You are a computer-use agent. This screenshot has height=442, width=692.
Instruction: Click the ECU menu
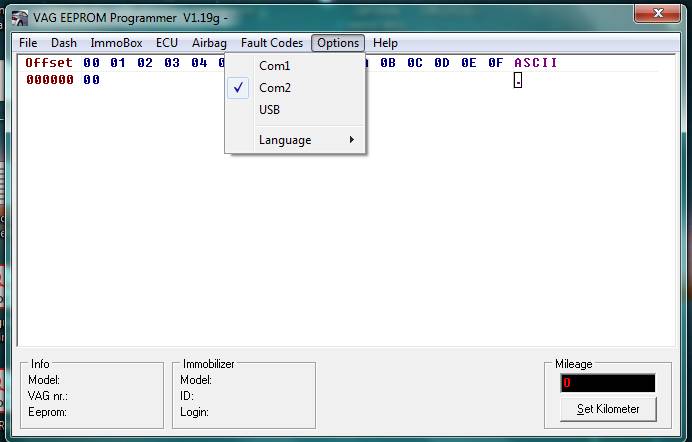(x=167, y=43)
